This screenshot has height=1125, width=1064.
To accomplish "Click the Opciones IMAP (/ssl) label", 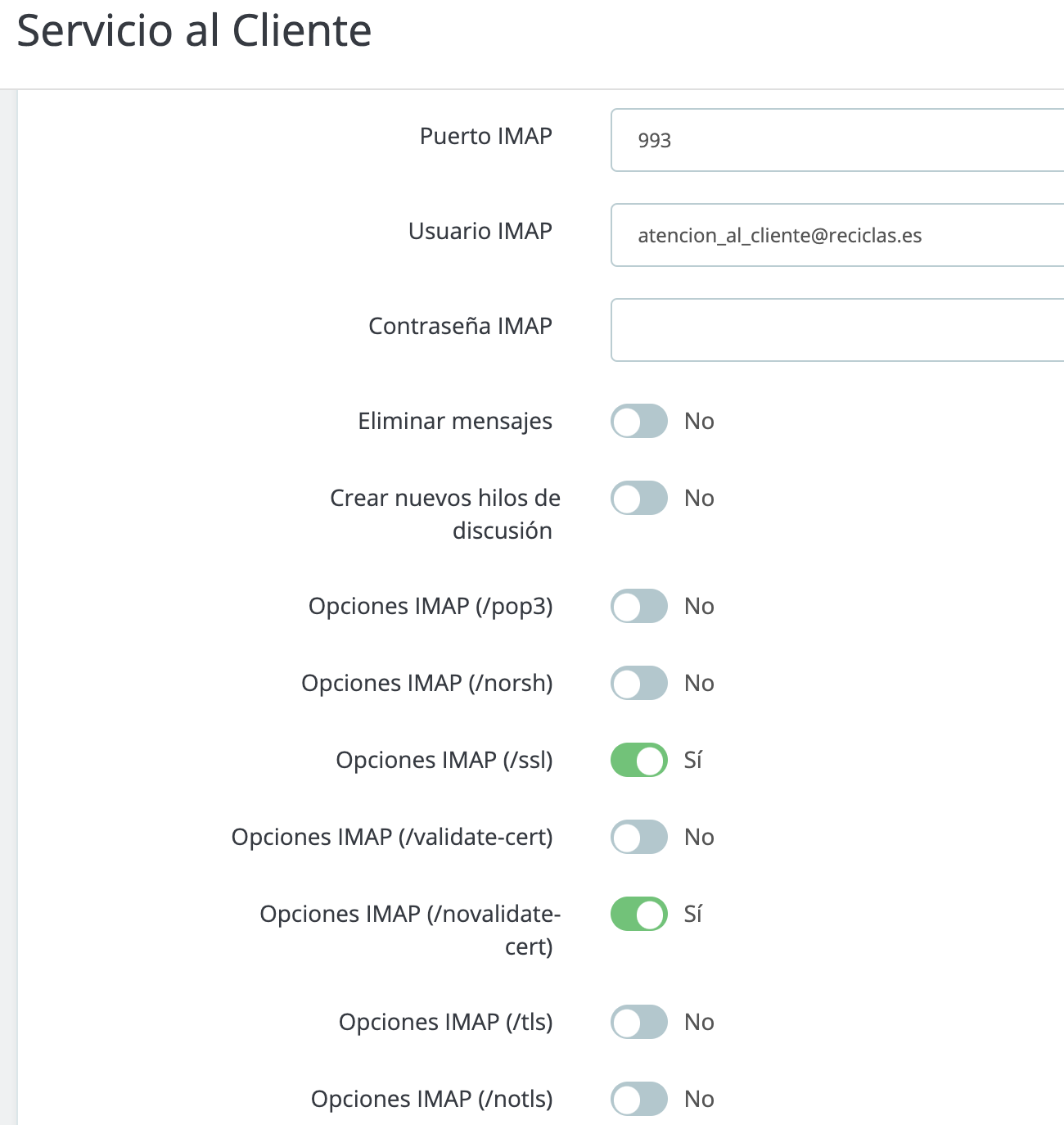I will [x=444, y=760].
